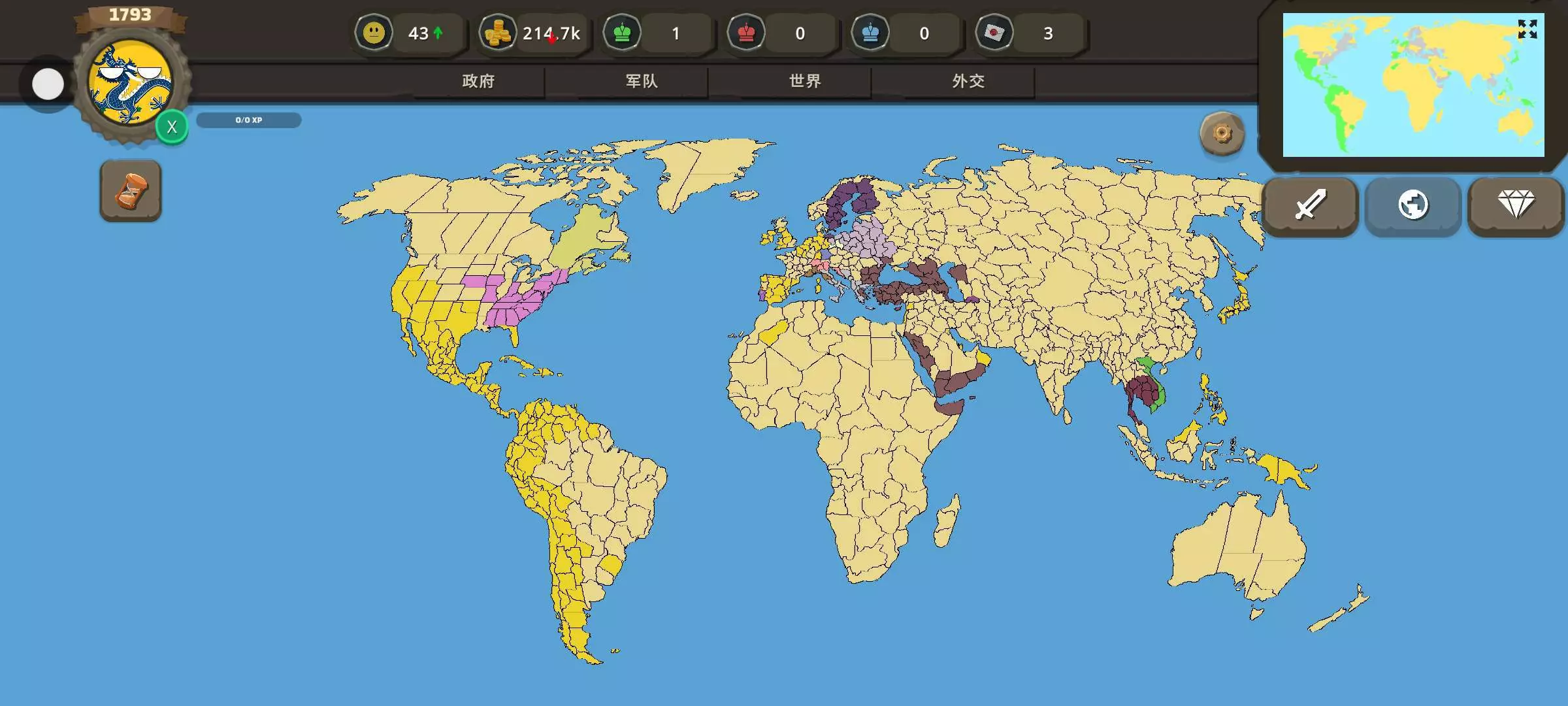Image resolution: width=1568 pixels, height=706 pixels.
Task: Click the gold coins treasury icon
Action: tap(498, 33)
